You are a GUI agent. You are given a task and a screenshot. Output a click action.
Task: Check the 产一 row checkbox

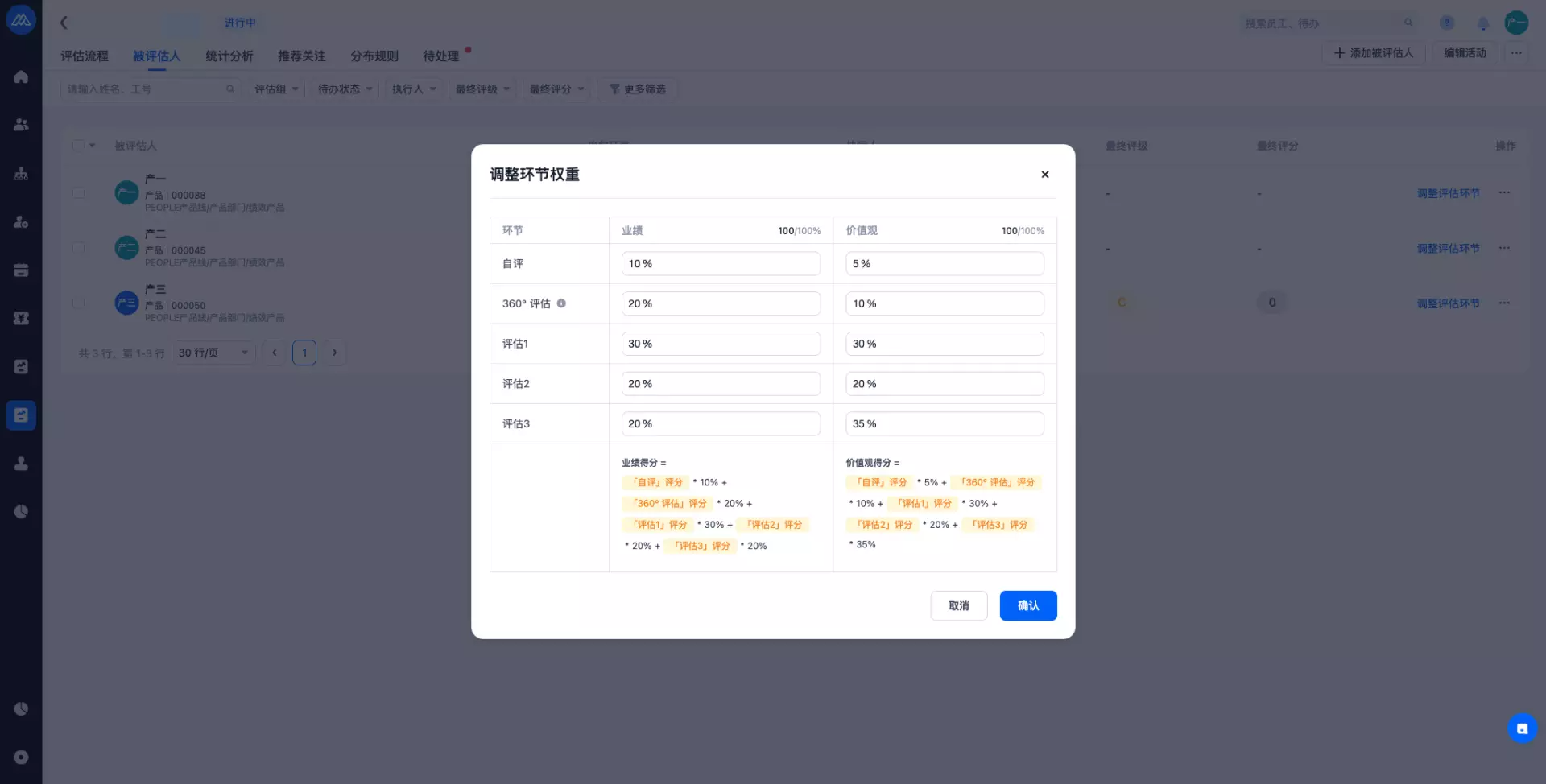(78, 193)
